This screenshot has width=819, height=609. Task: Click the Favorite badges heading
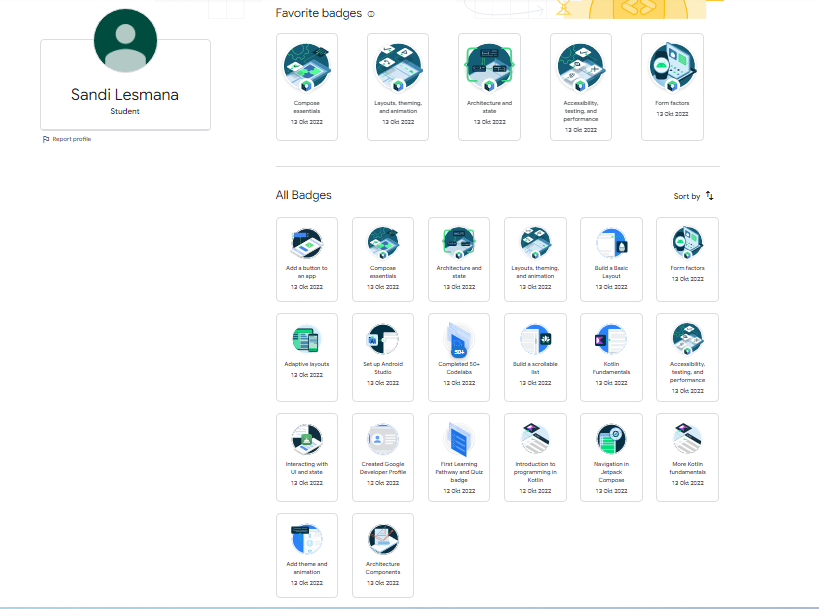319,13
